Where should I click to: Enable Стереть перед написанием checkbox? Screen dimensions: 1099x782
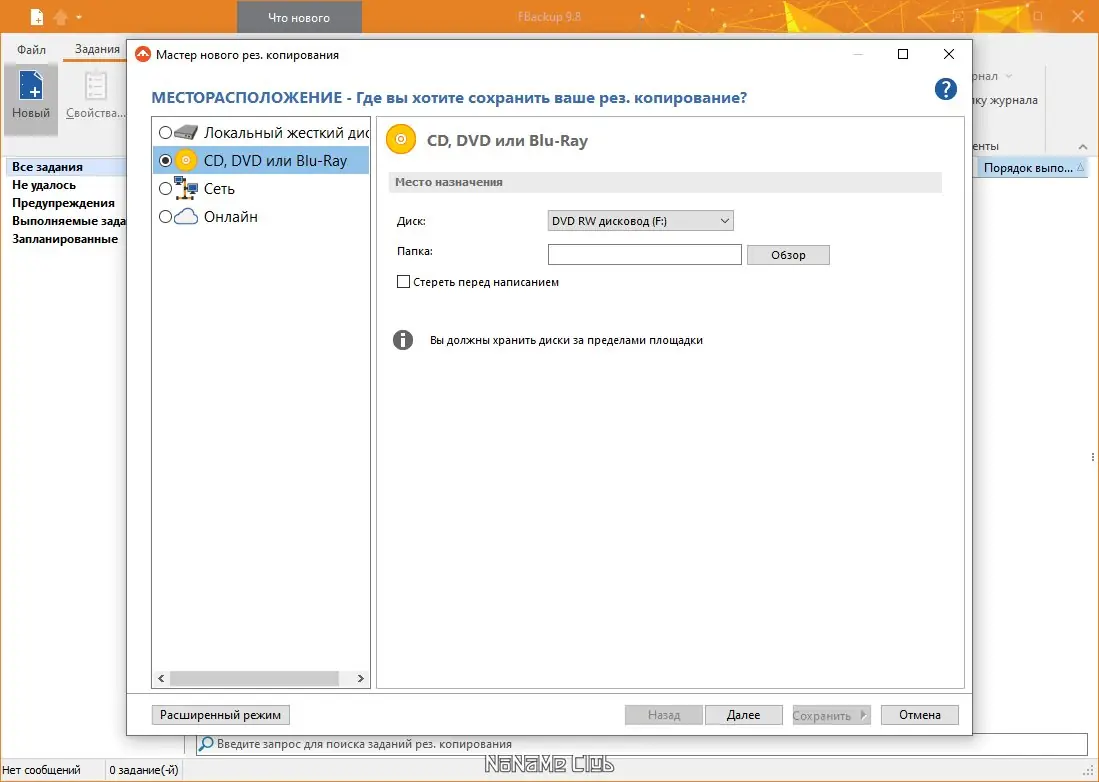(403, 282)
